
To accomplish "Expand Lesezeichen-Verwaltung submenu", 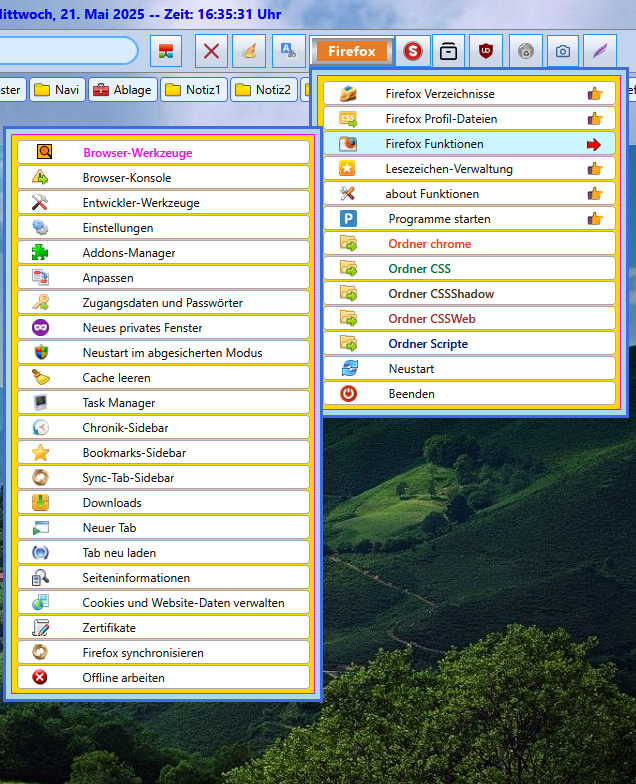I will (469, 168).
